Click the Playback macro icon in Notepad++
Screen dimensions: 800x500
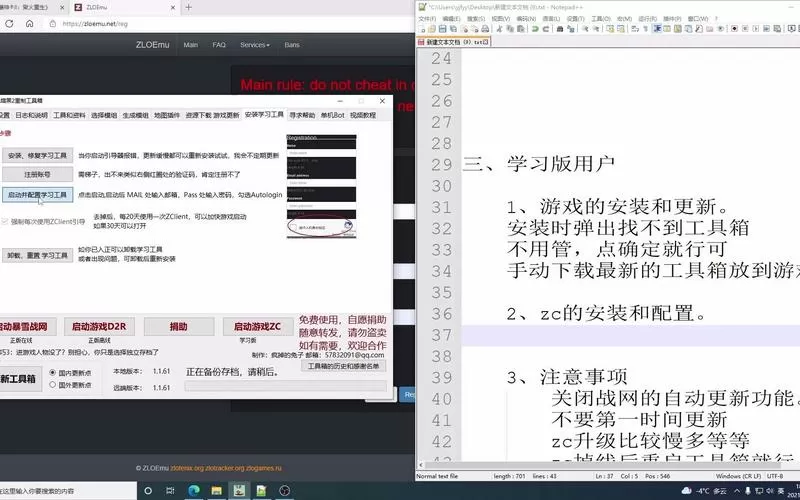(x=756, y=29)
